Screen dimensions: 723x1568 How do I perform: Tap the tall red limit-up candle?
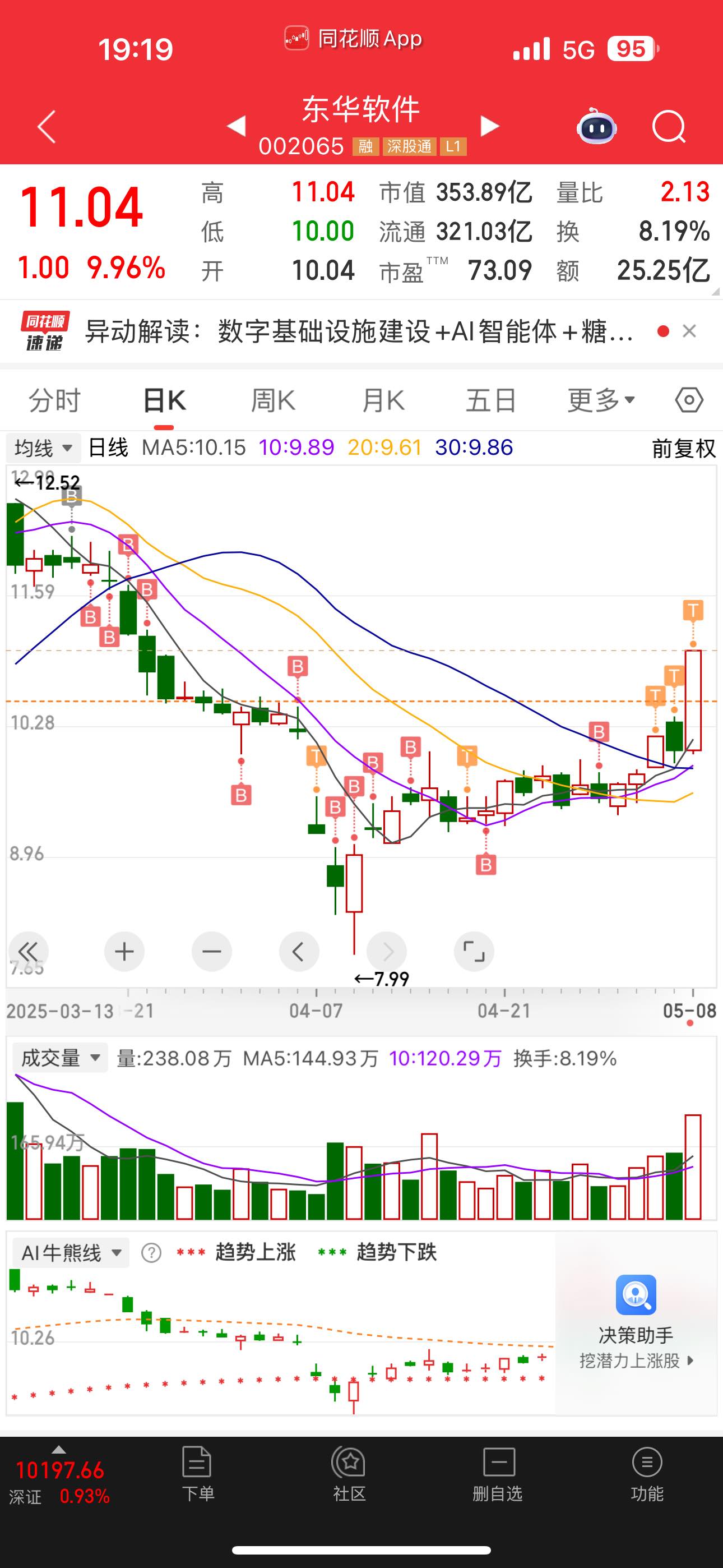[693, 700]
